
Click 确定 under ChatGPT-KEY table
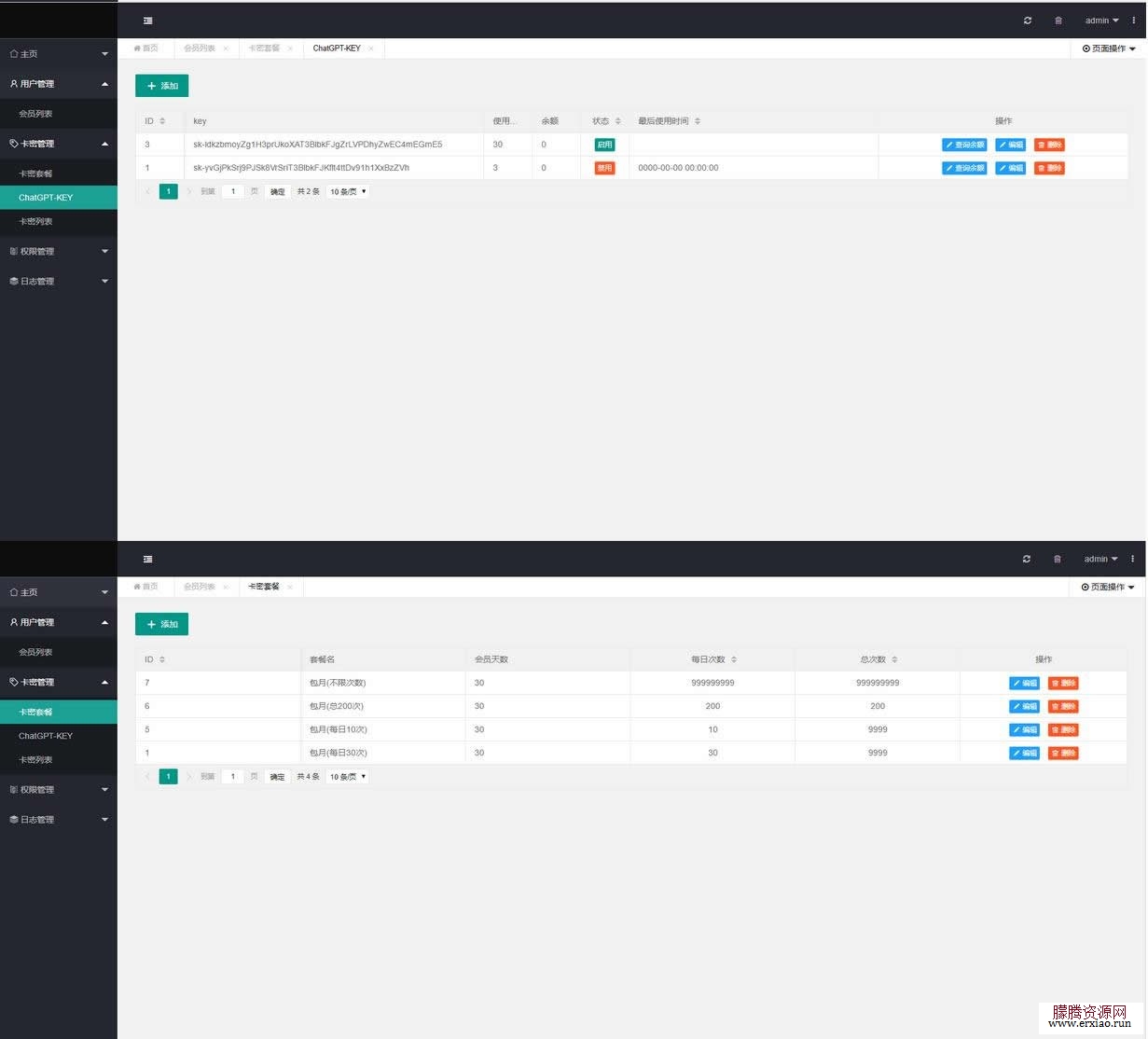pyautogui.click(x=278, y=191)
